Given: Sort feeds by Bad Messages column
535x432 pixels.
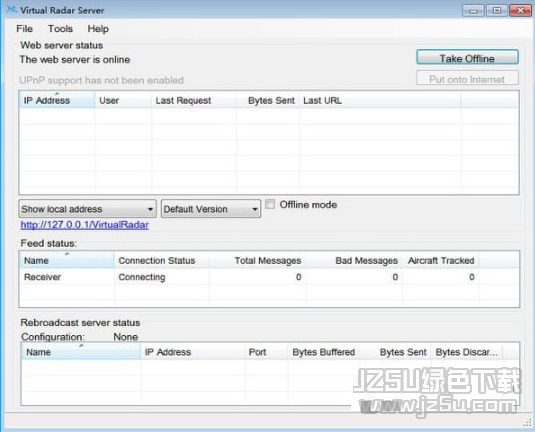Looking at the screenshot, I should click(x=354, y=260).
